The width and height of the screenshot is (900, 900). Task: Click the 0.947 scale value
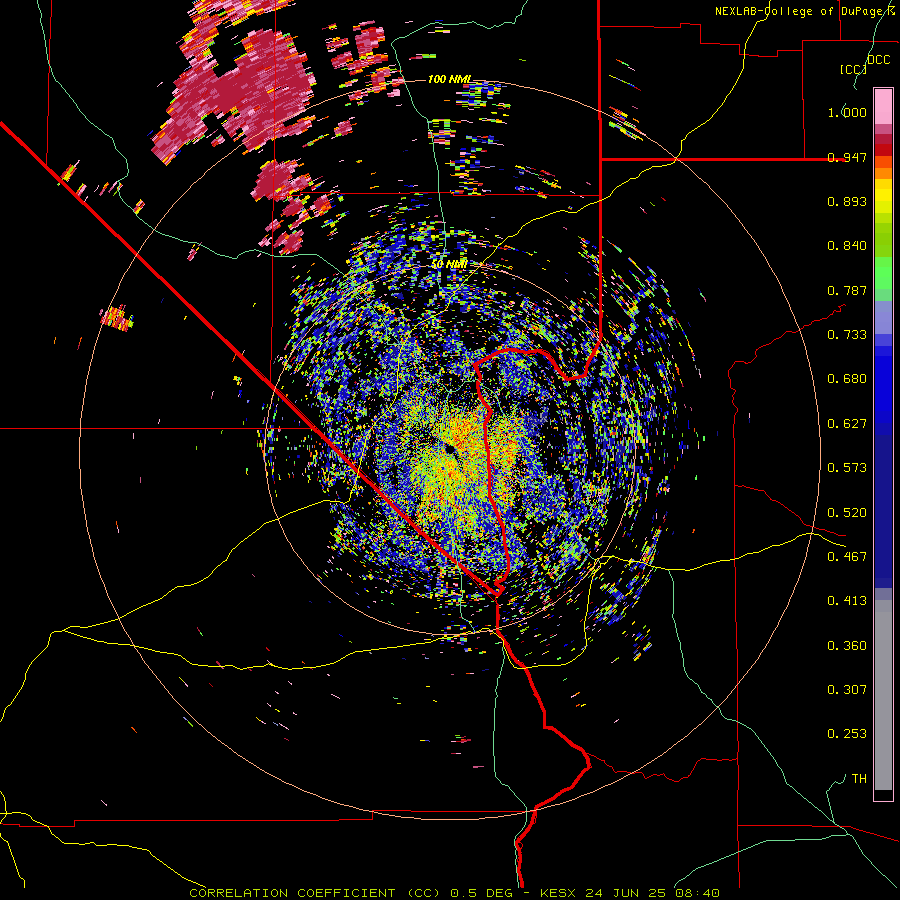coord(847,157)
